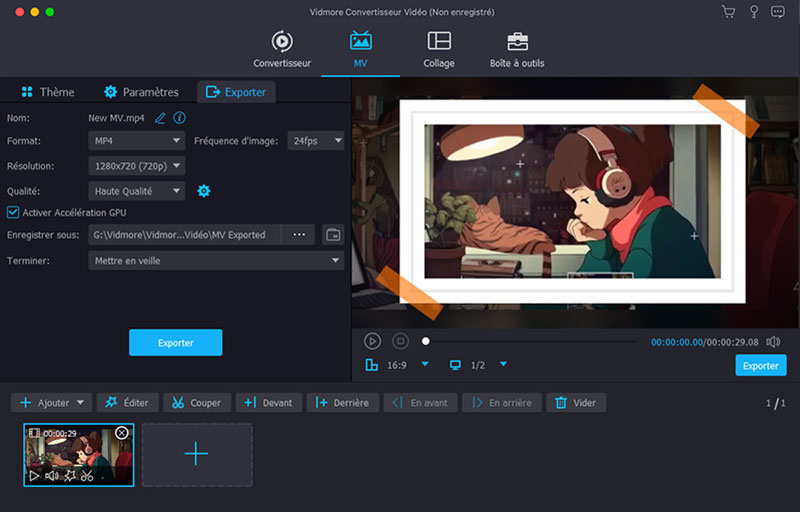Click the Vider trash button

point(576,403)
